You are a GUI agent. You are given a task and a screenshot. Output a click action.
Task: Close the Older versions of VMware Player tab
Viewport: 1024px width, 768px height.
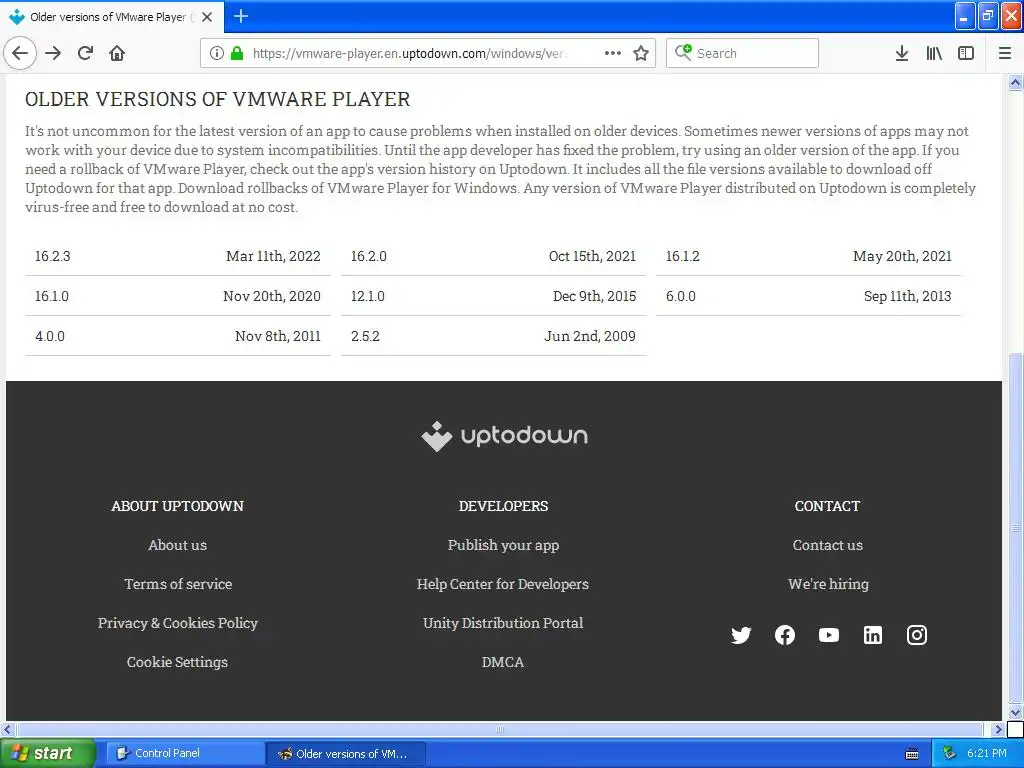coord(207,17)
